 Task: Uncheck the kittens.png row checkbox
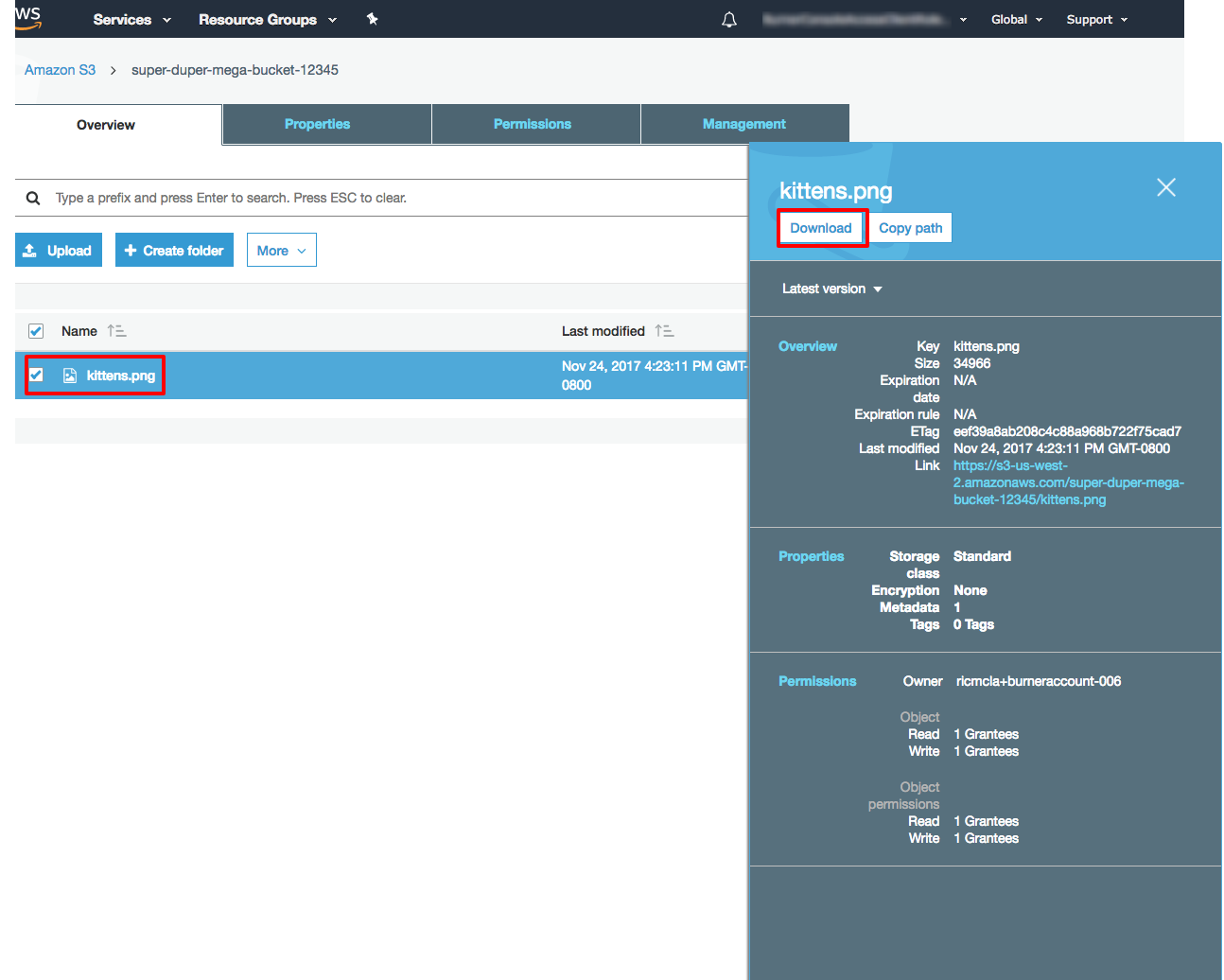coord(36,375)
